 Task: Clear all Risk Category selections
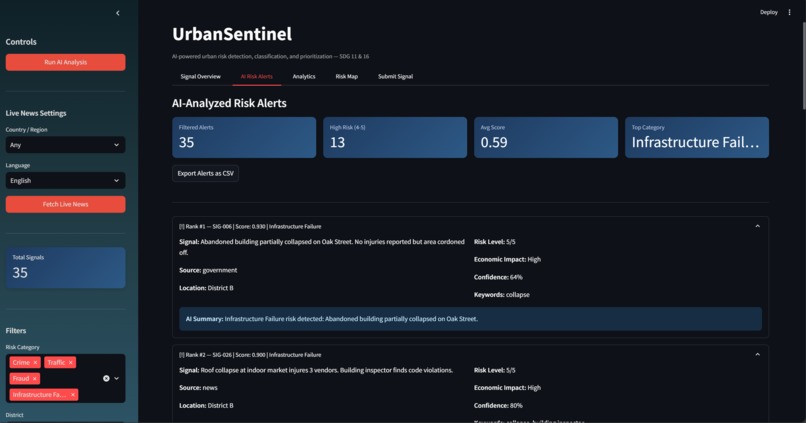point(106,378)
